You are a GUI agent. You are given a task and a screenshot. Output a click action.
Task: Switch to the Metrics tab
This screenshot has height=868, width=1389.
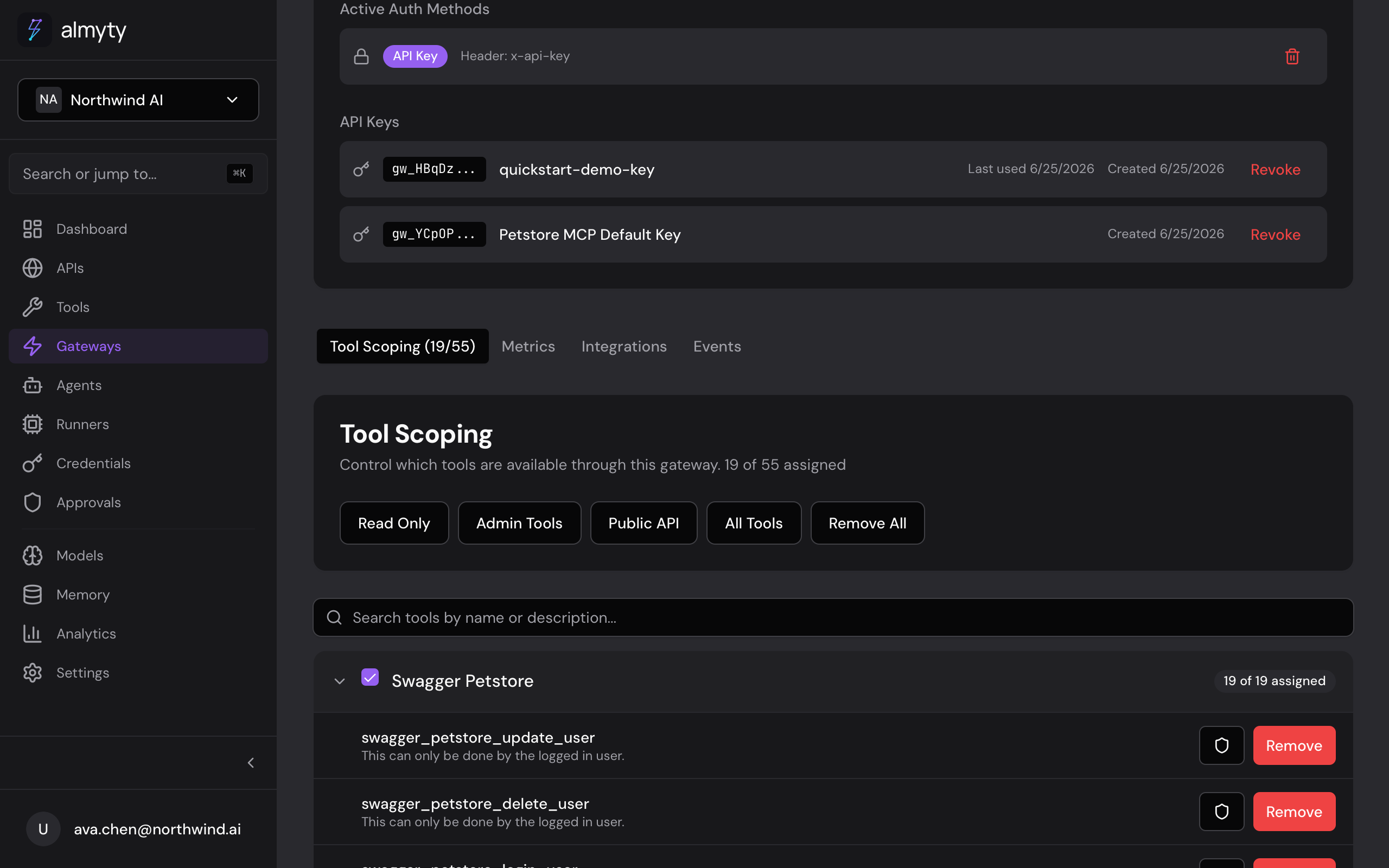[x=528, y=346]
